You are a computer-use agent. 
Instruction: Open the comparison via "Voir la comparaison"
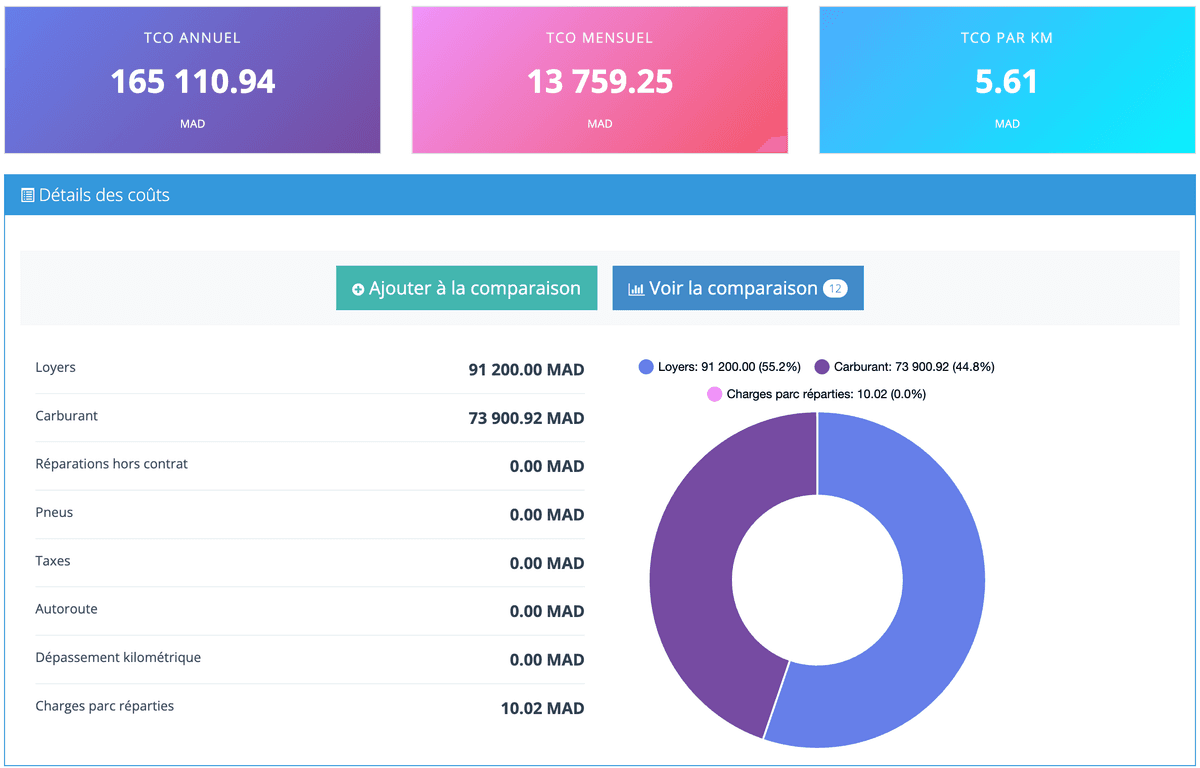coord(737,287)
